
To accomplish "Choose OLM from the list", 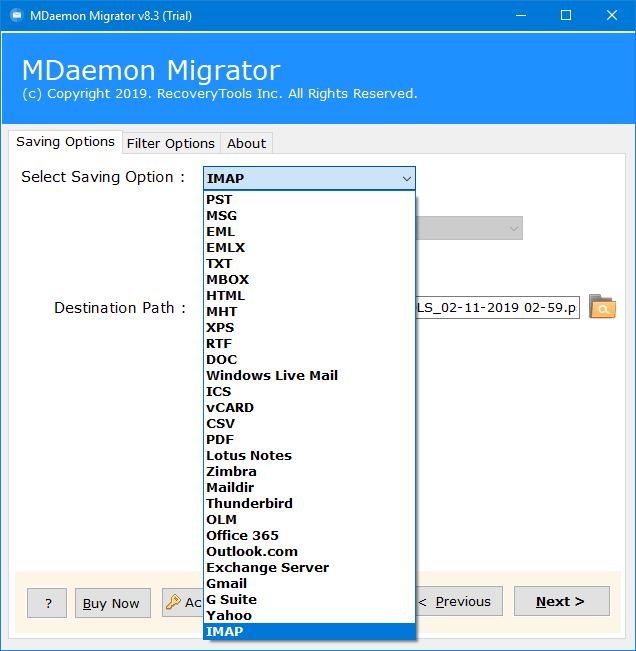I will 309,519.
